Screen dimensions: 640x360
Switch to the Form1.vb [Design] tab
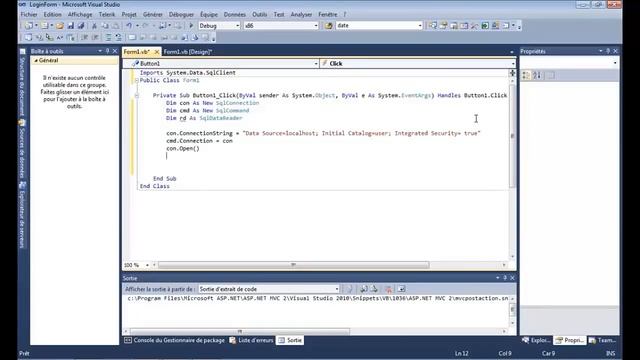coord(188,52)
